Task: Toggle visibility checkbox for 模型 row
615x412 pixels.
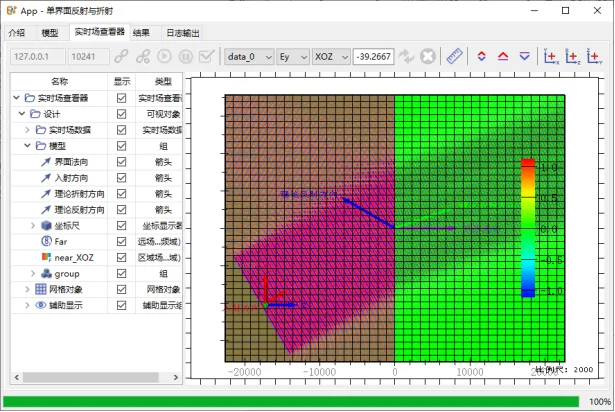Action: (122, 146)
